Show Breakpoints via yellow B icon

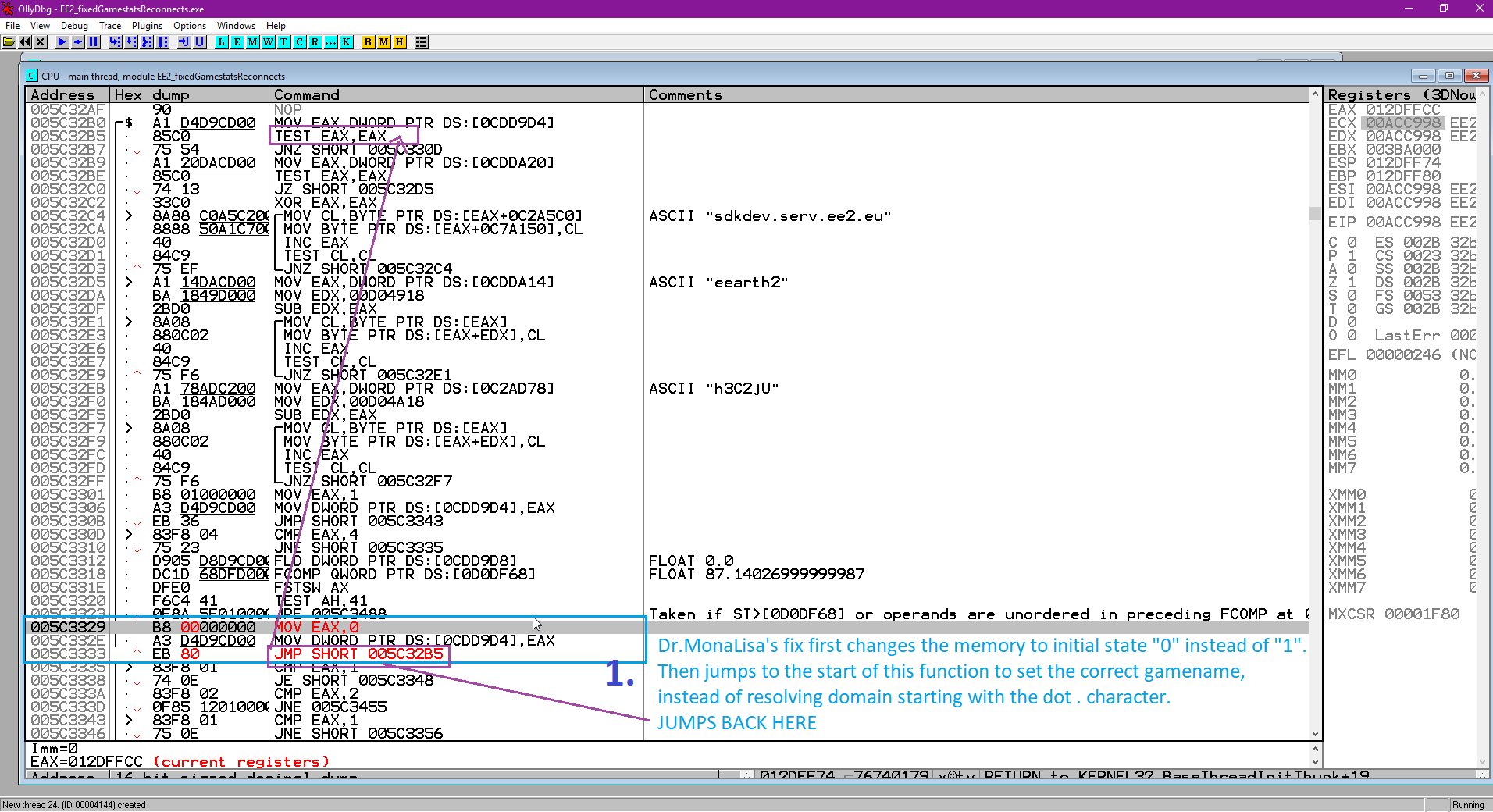click(x=369, y=42)
